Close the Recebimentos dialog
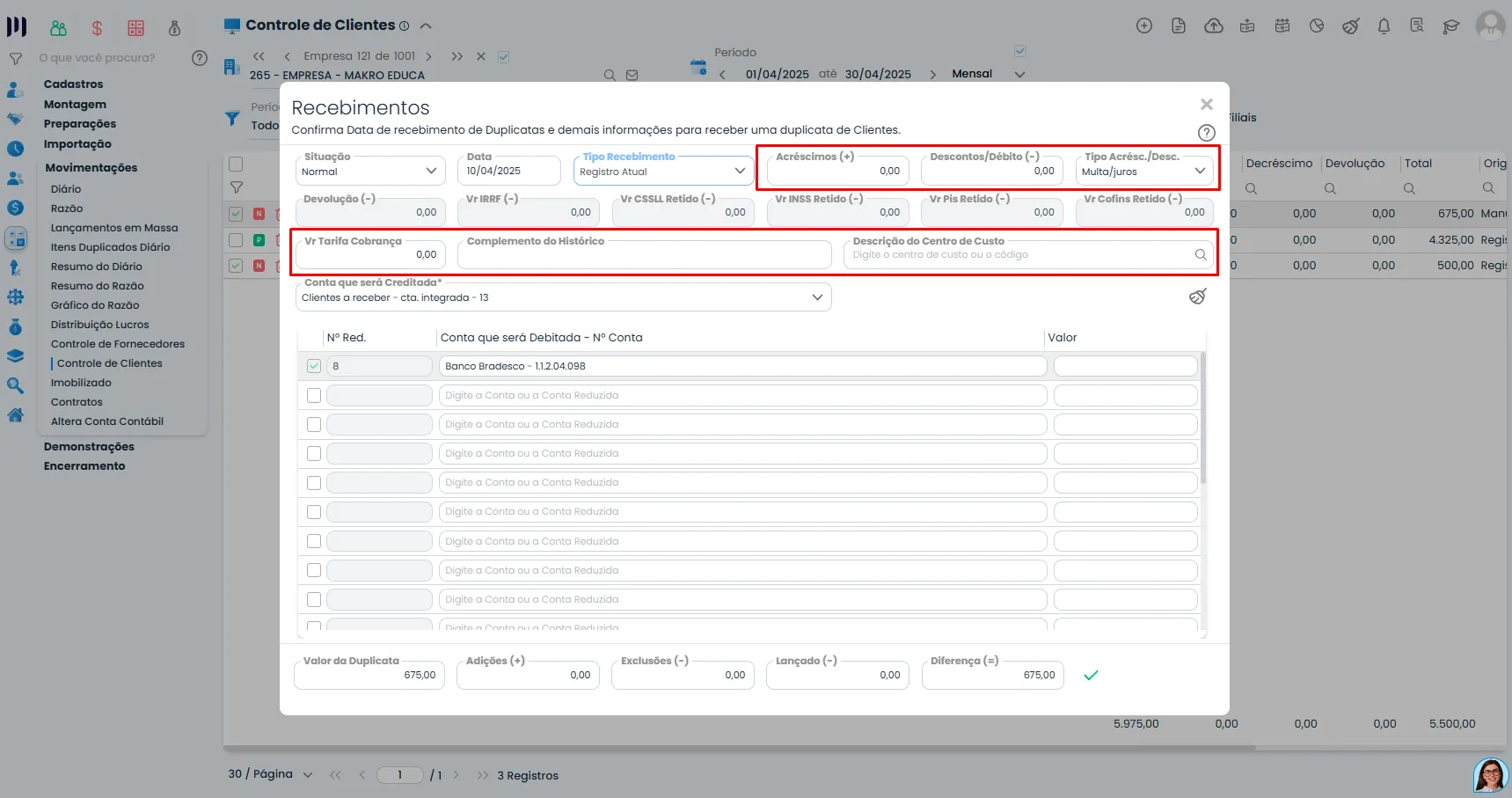Image resolution: width=1512 pixels, height=798 pixels. click(x=1206, y=105)
